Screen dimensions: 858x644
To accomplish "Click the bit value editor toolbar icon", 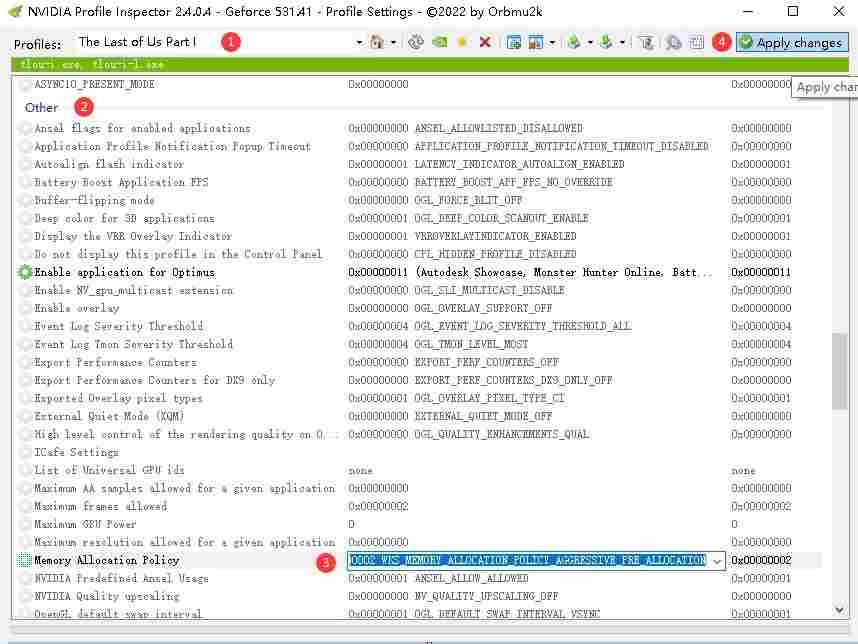I will click(696, 42).
